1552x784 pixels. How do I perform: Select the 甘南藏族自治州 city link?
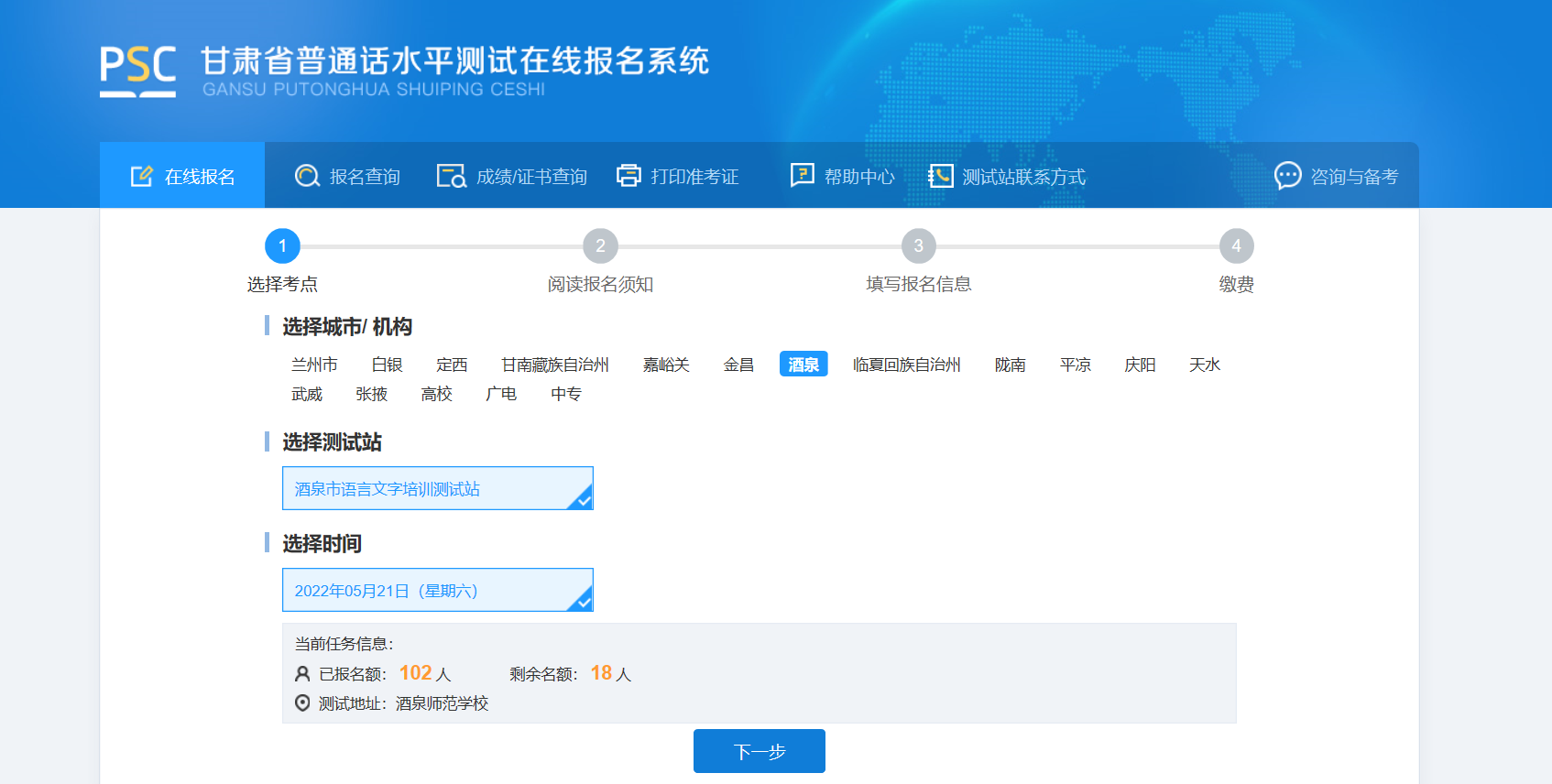tap(555, 365)
